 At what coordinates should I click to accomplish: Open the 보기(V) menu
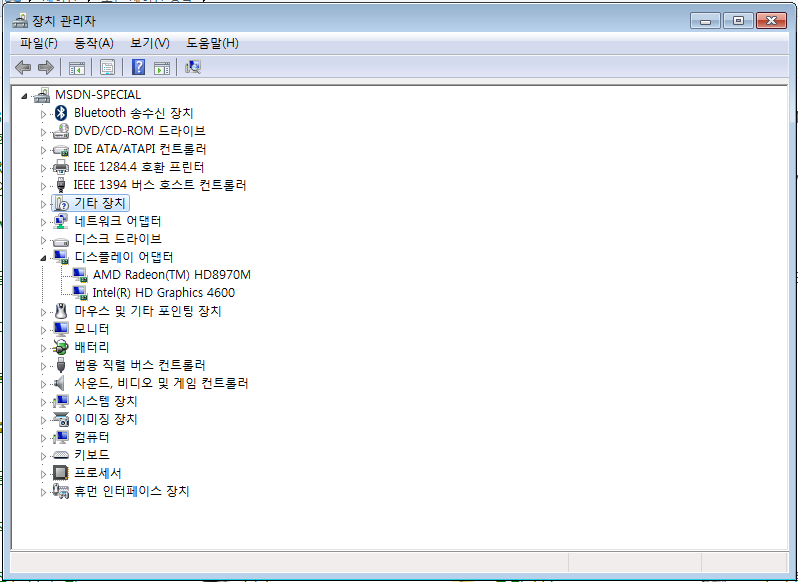pyautogui.click(x=150, y=43)
